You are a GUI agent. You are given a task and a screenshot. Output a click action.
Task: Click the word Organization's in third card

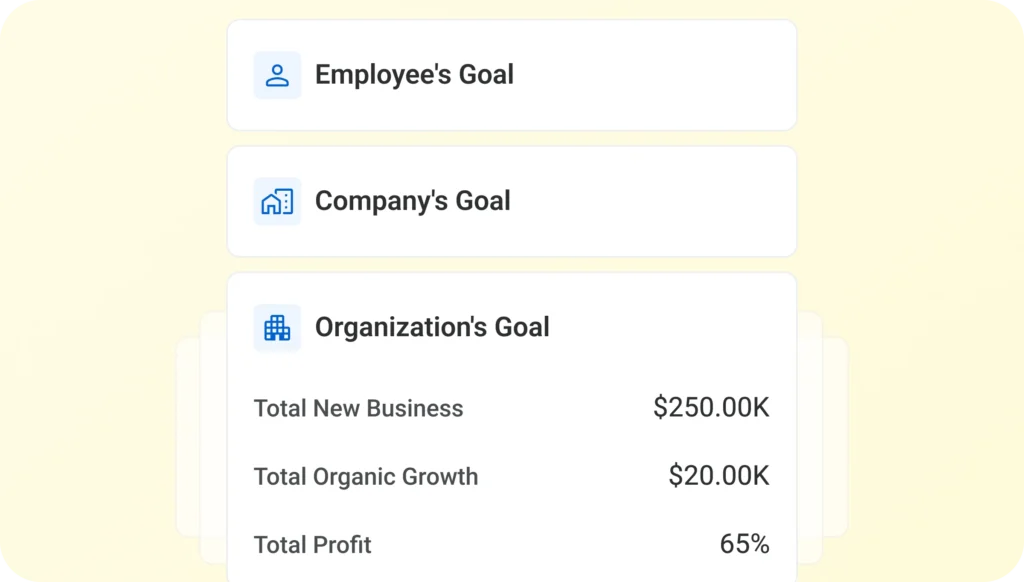coord(401,327)
